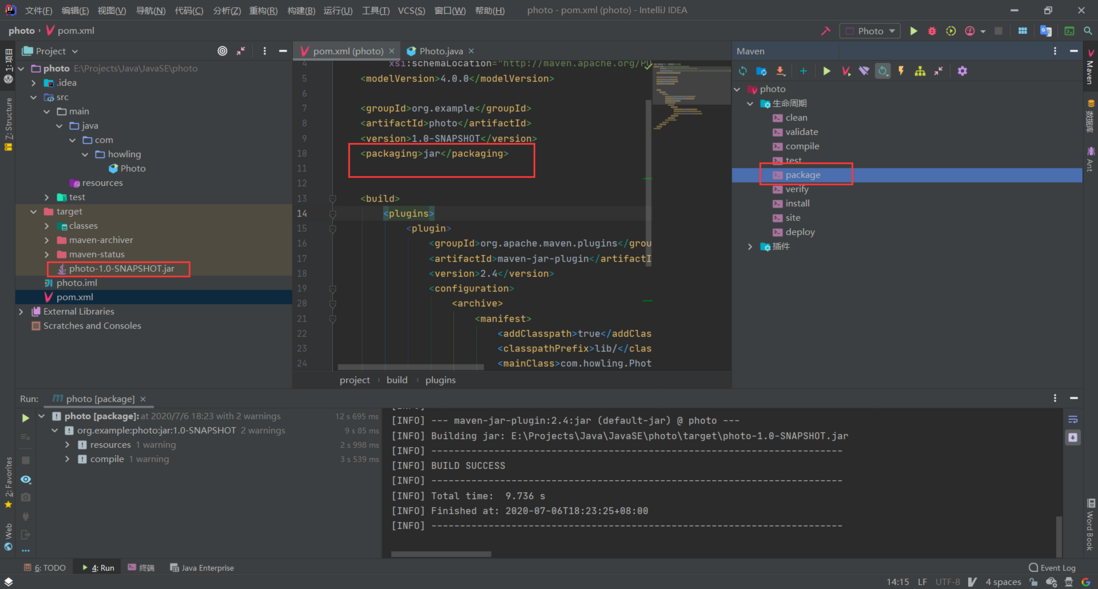Image resolution: width=1098 pixels, height=589 pixels.
Task: Expand the test folder in the Project tree
Action: pyautogui.click(x=47, y=198)
